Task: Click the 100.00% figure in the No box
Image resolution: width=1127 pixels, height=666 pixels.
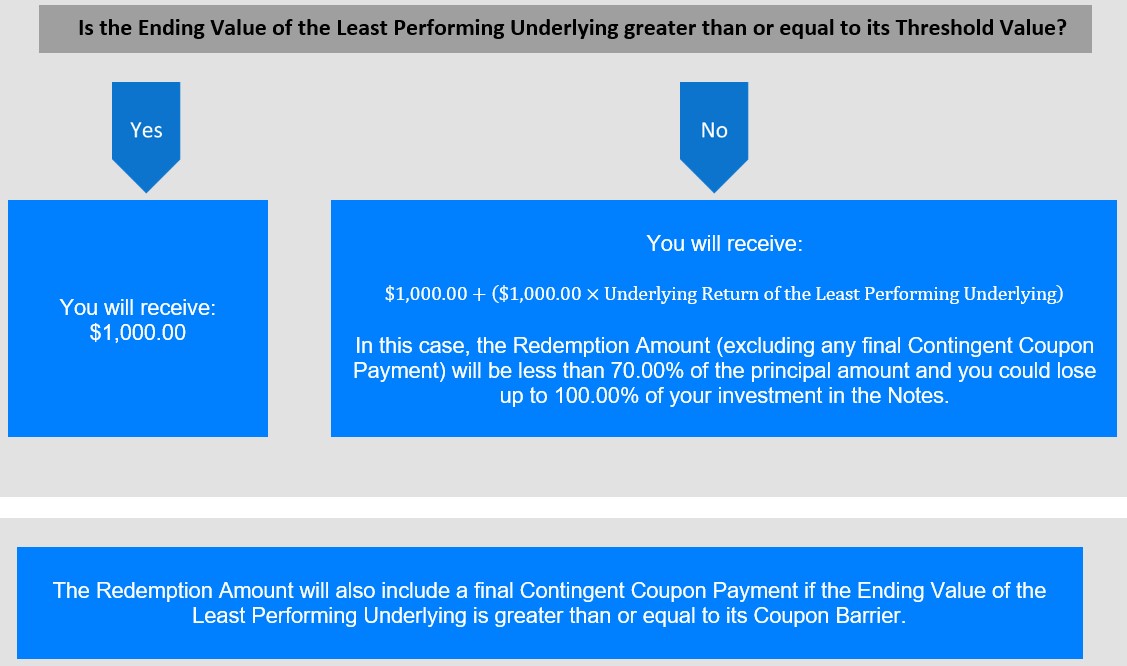Action: coord(597,396)
